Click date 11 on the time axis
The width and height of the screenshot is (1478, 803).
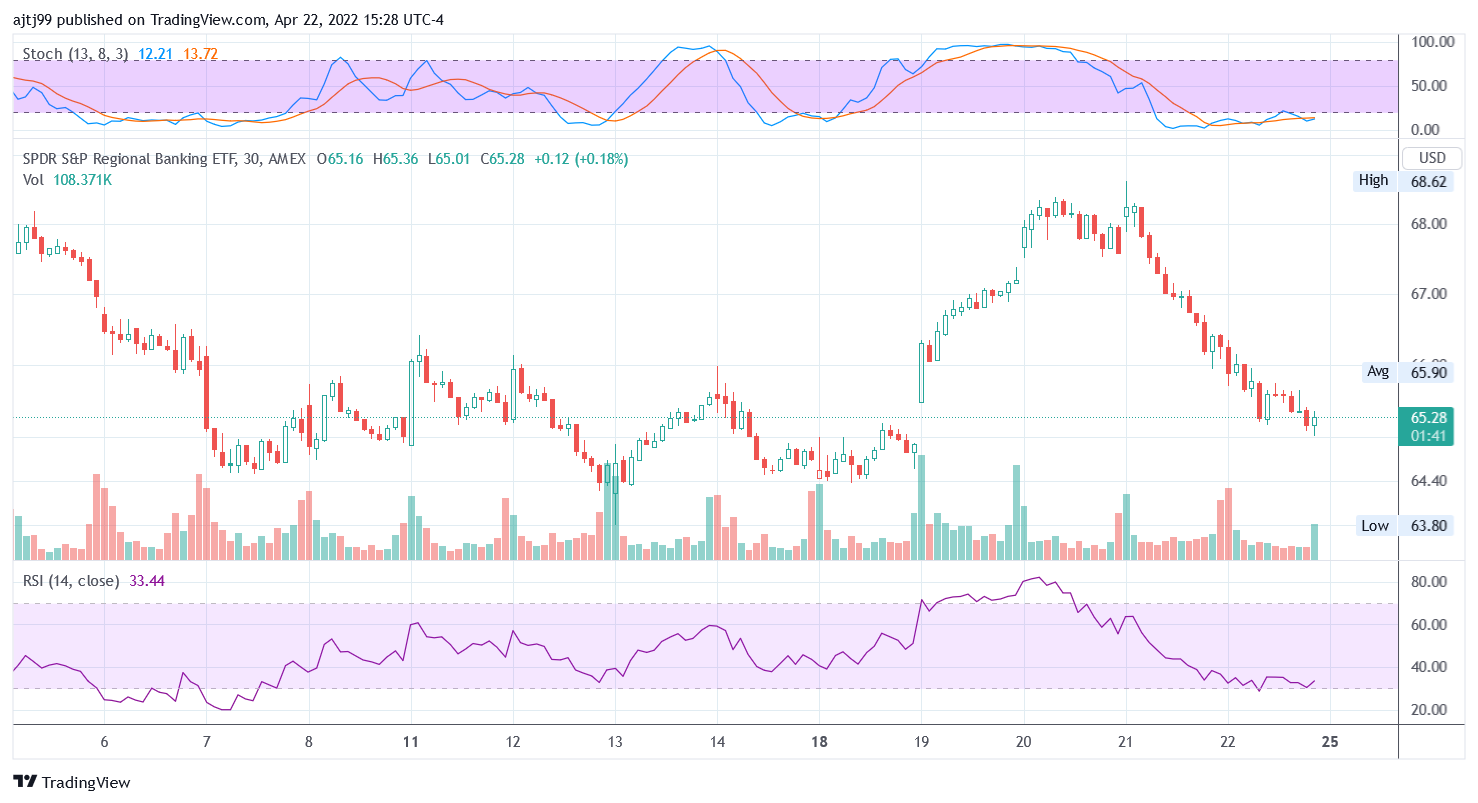click(x=411, y=742)
